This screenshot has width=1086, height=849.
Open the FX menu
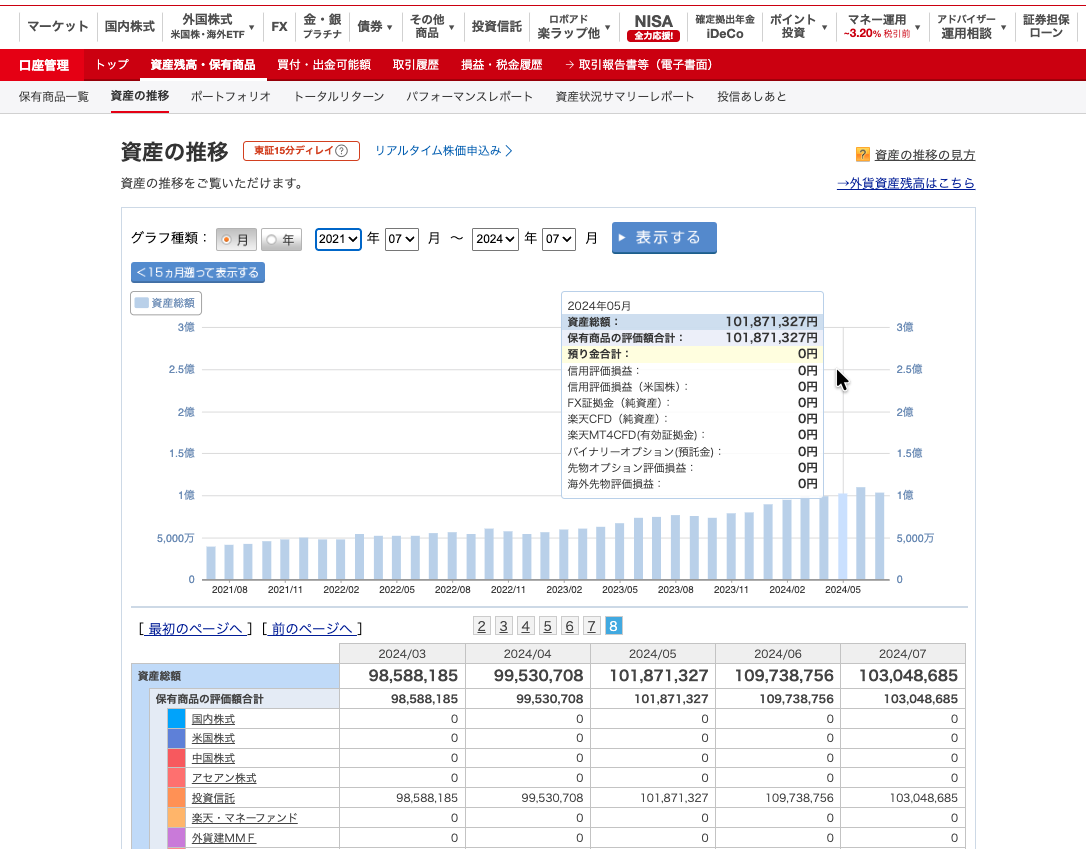279,27
